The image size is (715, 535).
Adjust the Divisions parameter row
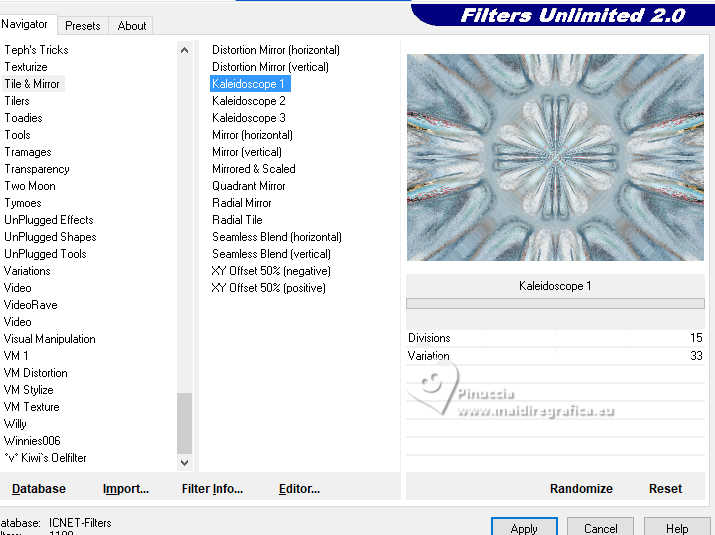(x=555, y=338)
